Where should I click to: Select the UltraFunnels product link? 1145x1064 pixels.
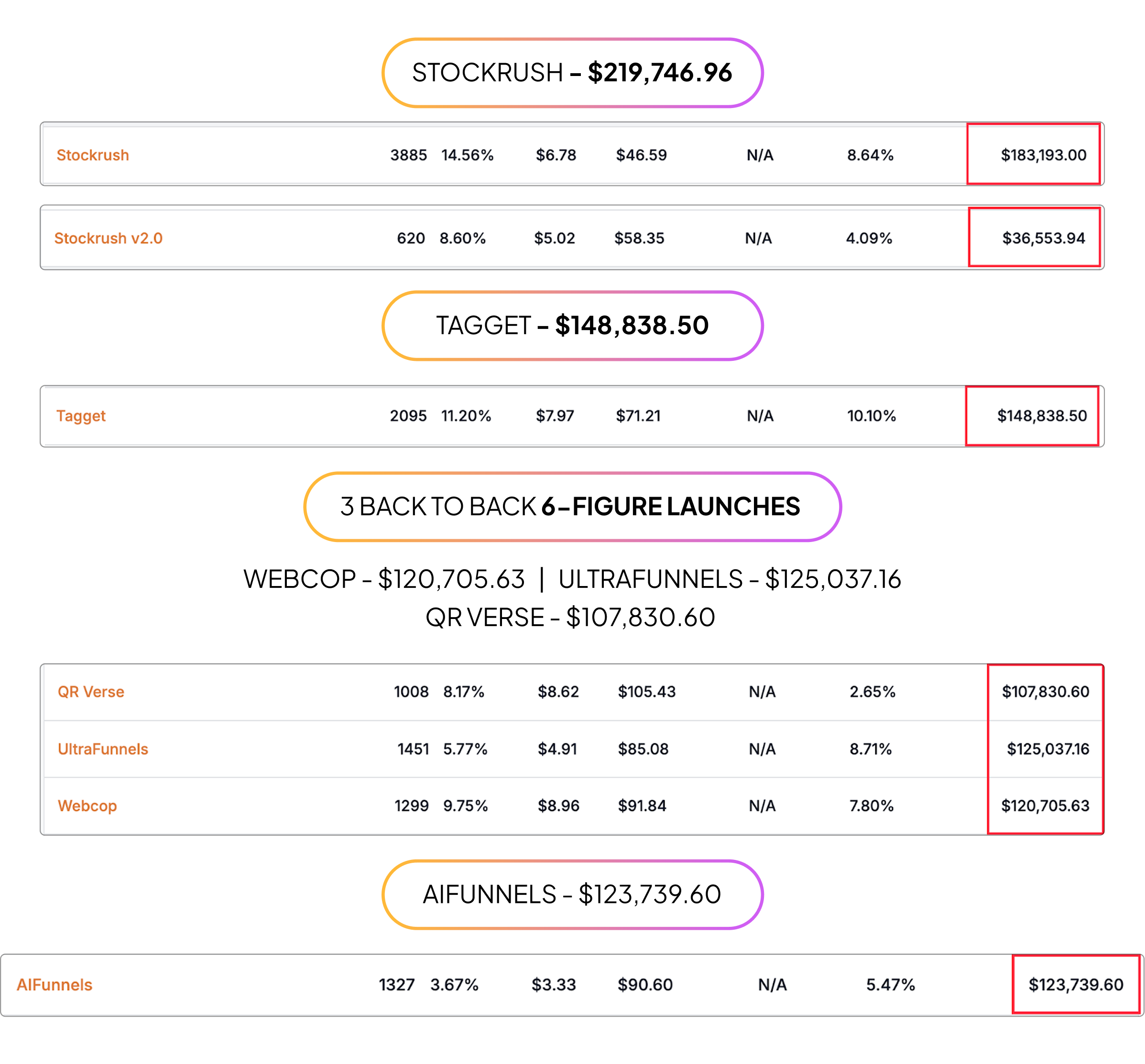click(x=103, y=749)
